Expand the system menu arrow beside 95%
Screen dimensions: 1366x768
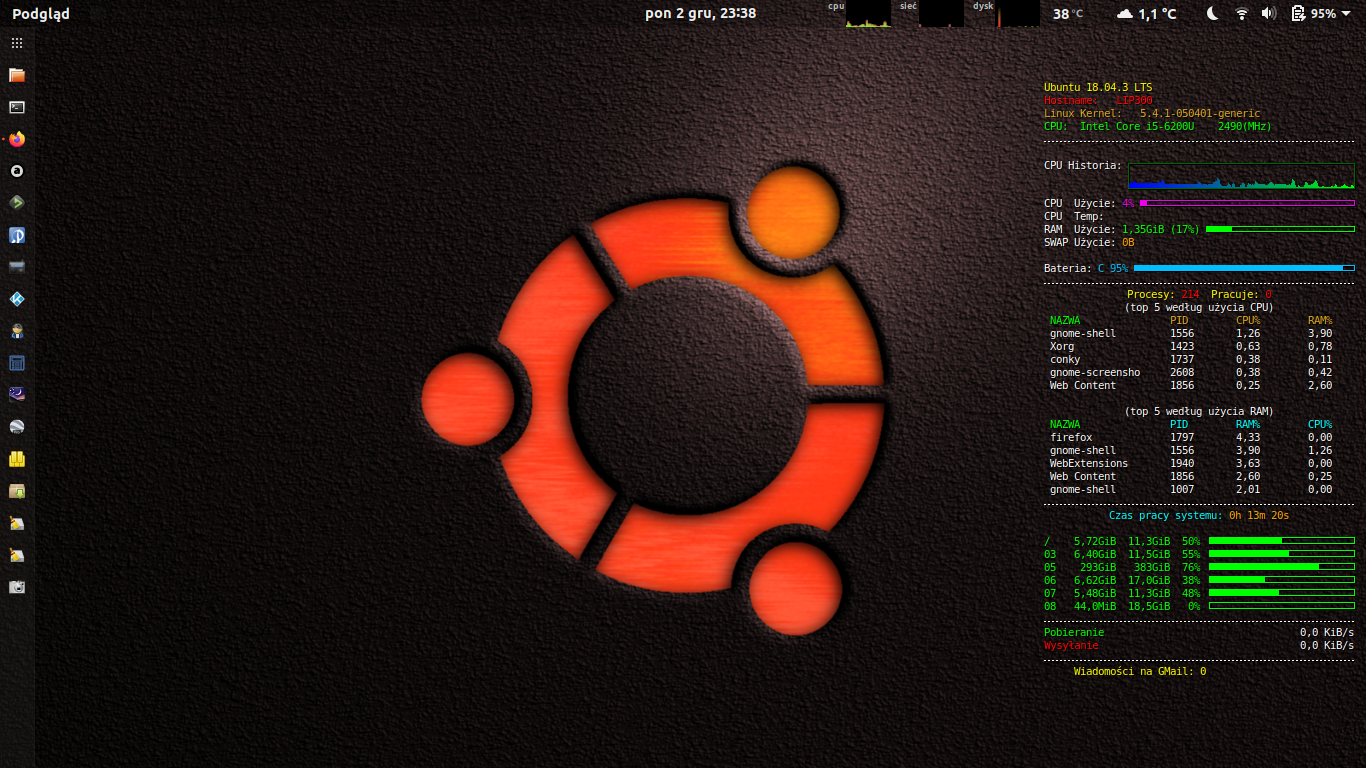(1346, 14)
